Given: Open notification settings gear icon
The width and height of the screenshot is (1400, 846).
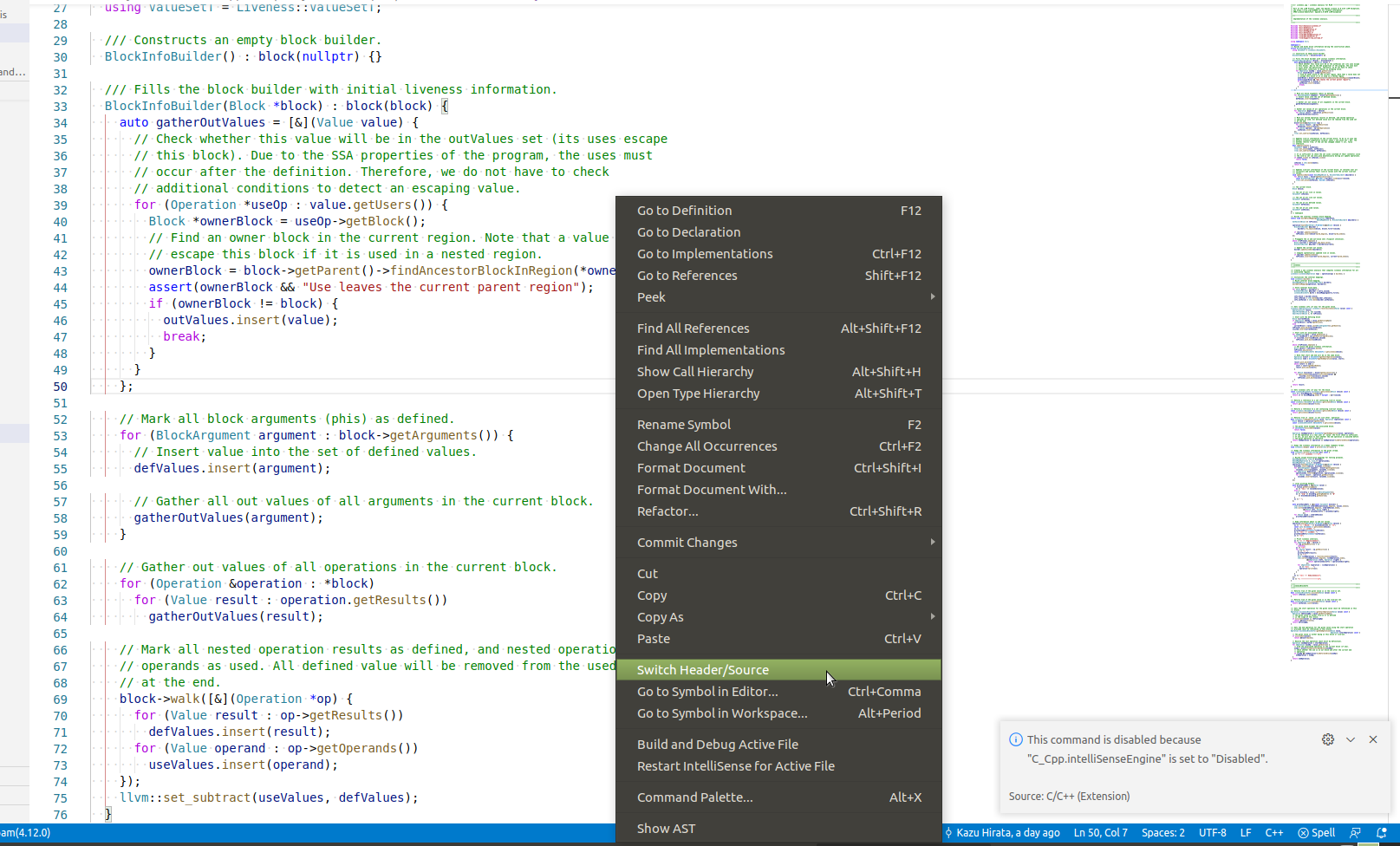Looking at the screenshot, I should pyautogui.click(x=1328, y=739).
